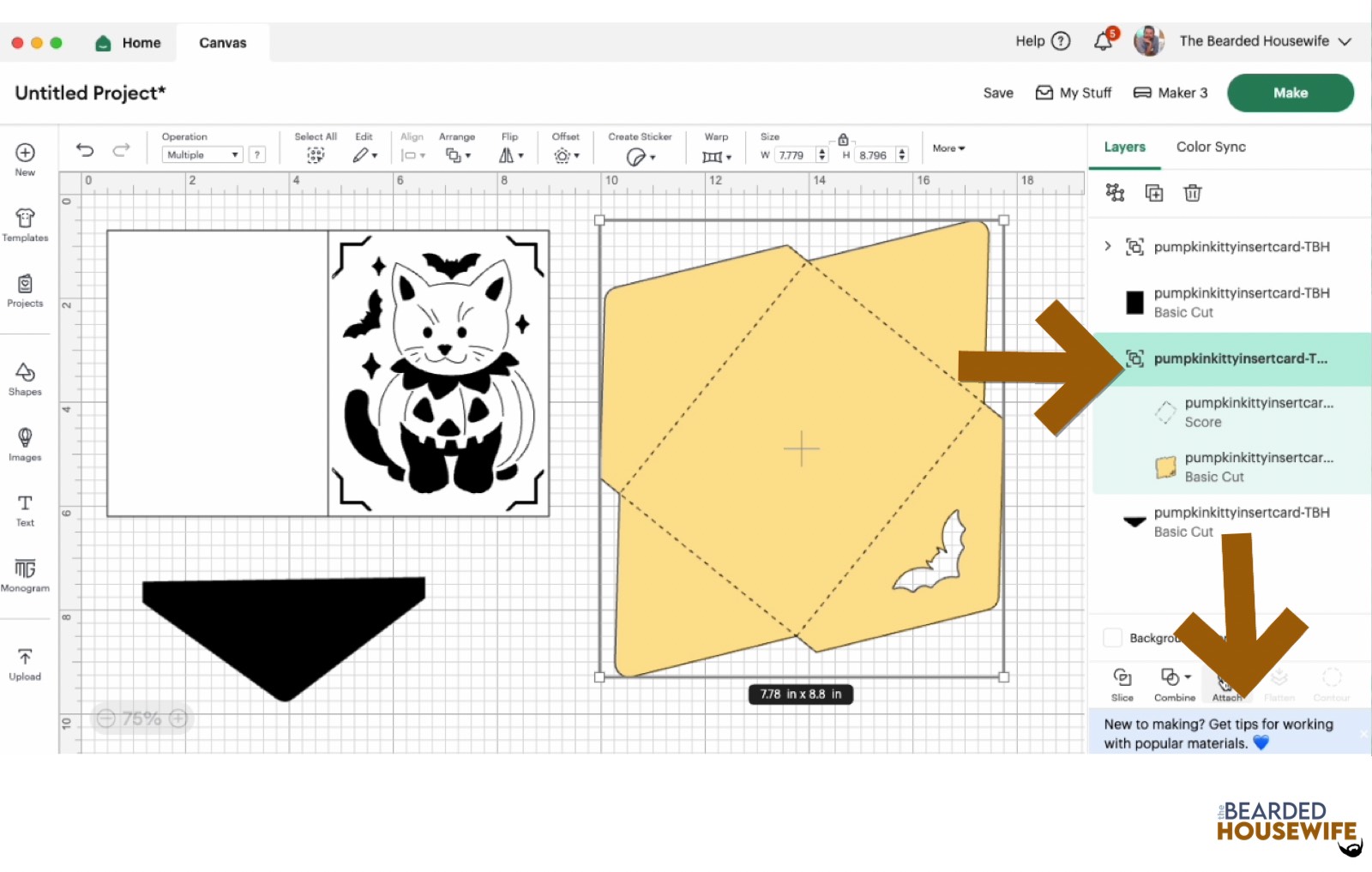Toggle the size lock aspect ratio
Viewport: 1372px width, 872px height.
843,140
